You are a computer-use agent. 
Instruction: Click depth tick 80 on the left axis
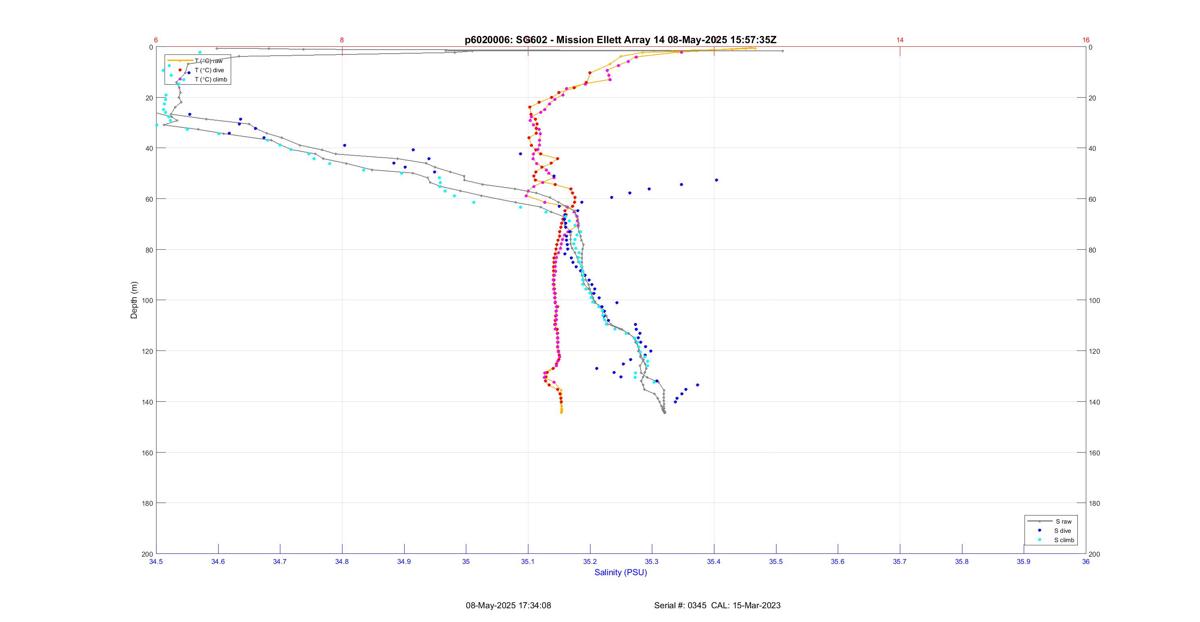click(148, 250)
